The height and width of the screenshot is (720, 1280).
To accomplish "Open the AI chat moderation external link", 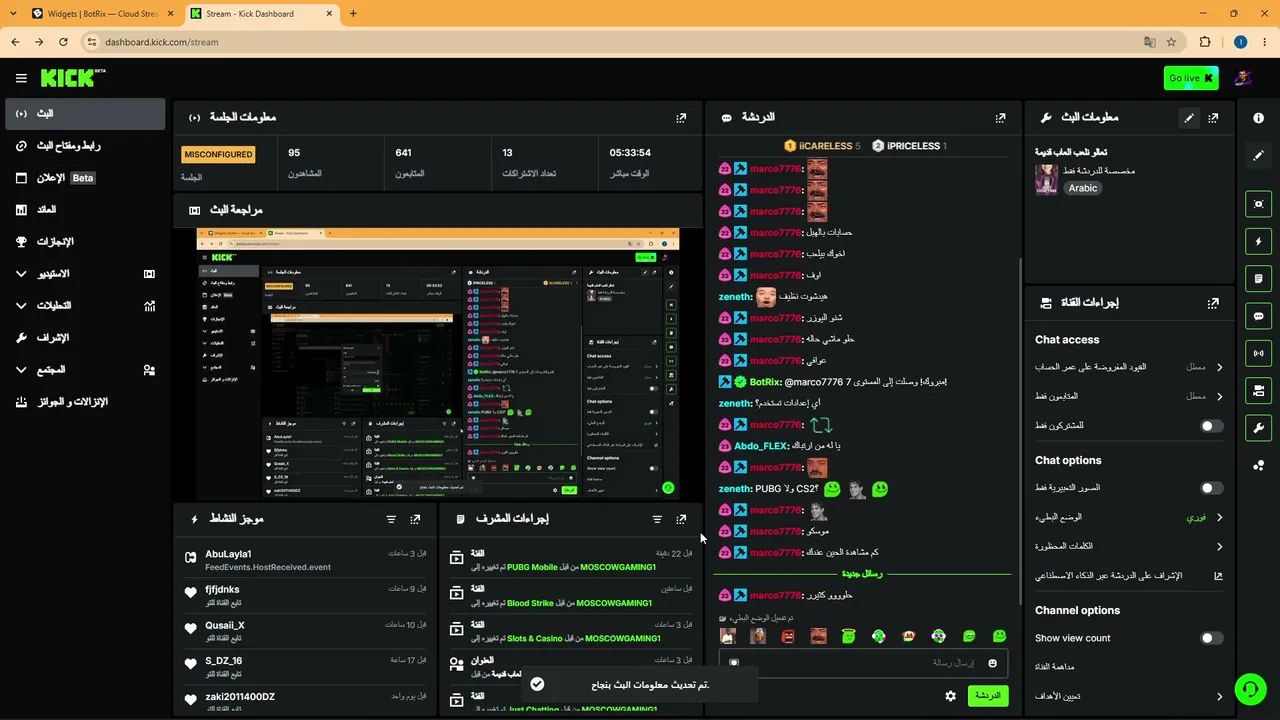I will [x=1218, y=576].
